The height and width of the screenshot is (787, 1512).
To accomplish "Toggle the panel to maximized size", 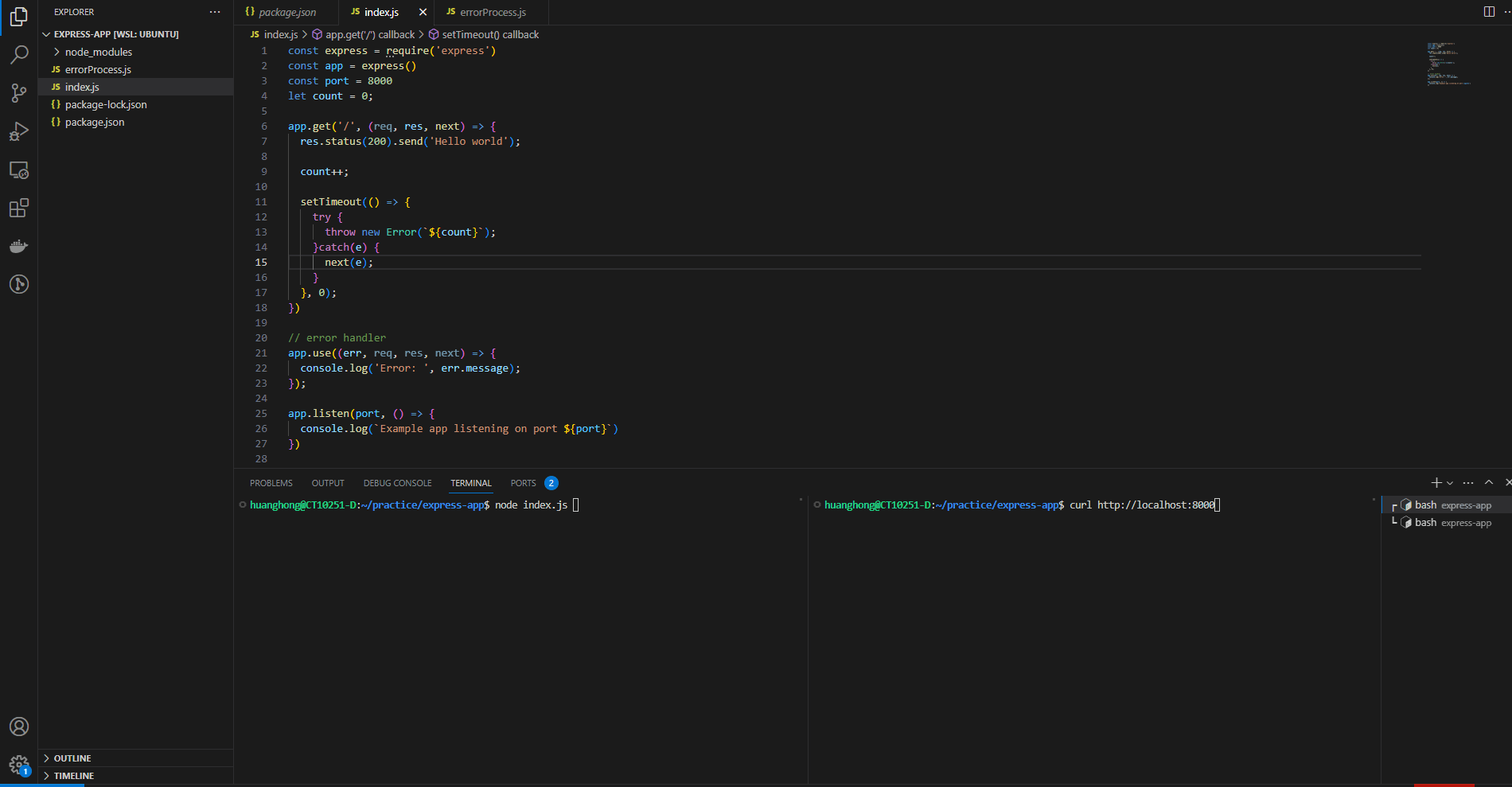I will point(1487,482).
